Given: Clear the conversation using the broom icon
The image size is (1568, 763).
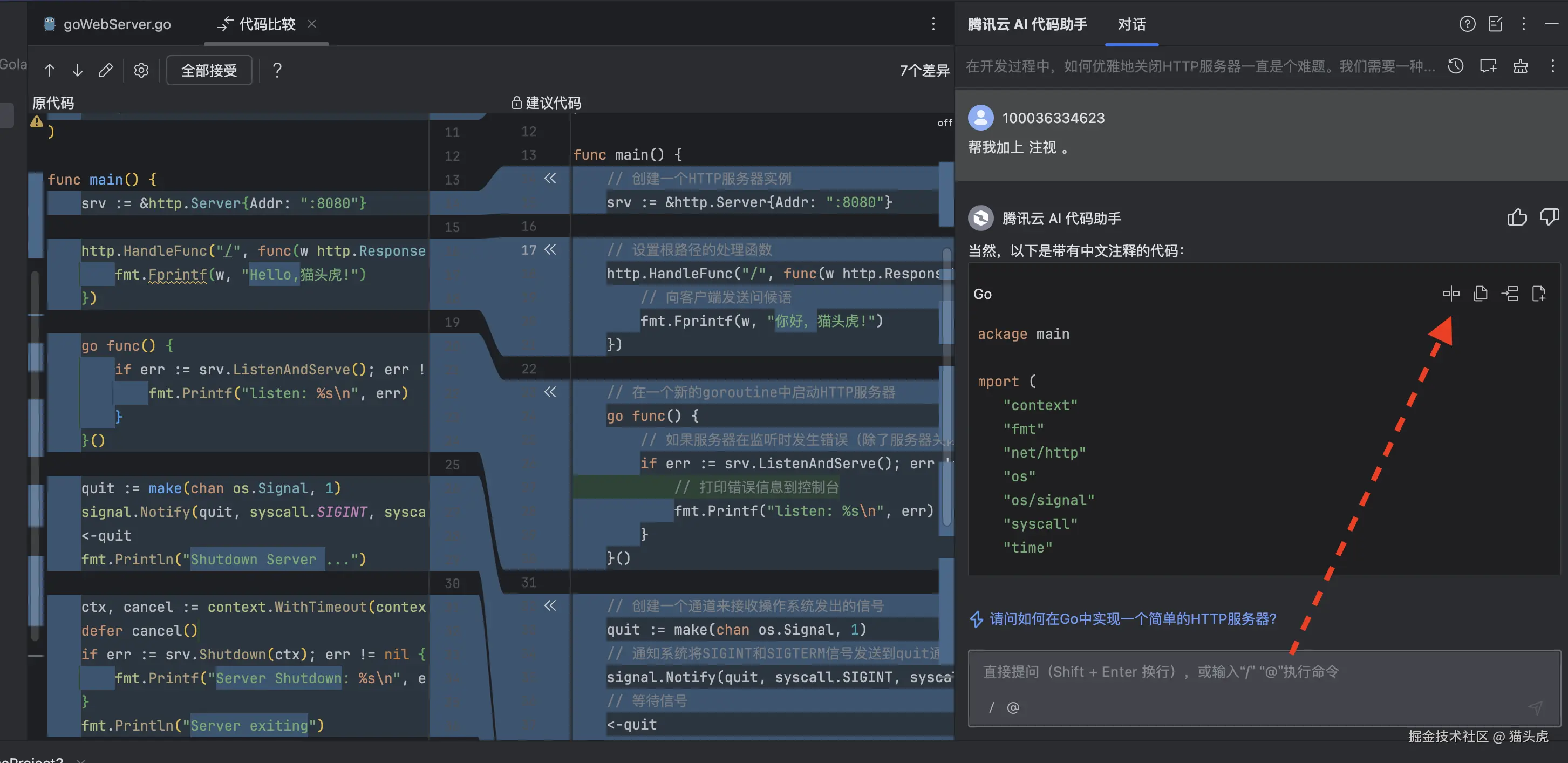Looking at the screenshot, I should point(1521,66).
